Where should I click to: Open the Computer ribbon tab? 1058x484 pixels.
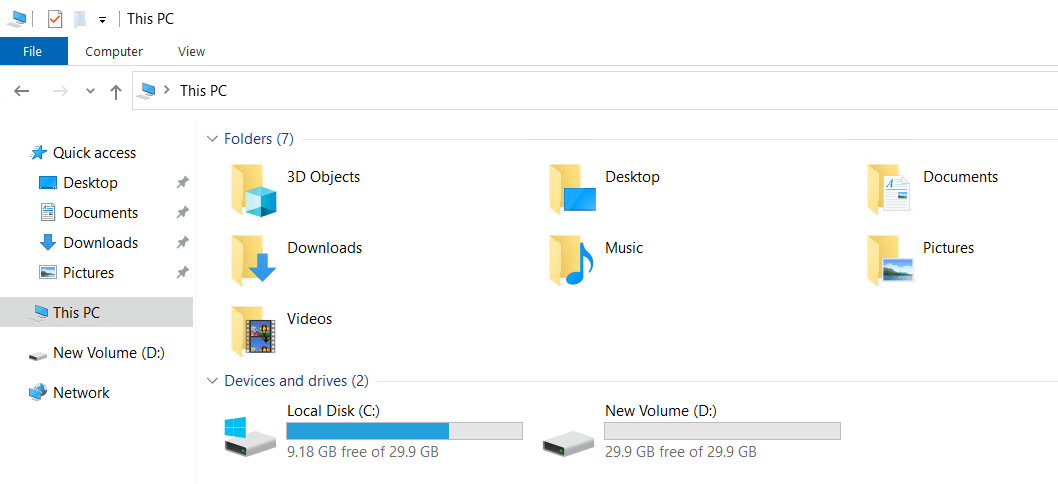pyautogui.click(x=114, y=51)
